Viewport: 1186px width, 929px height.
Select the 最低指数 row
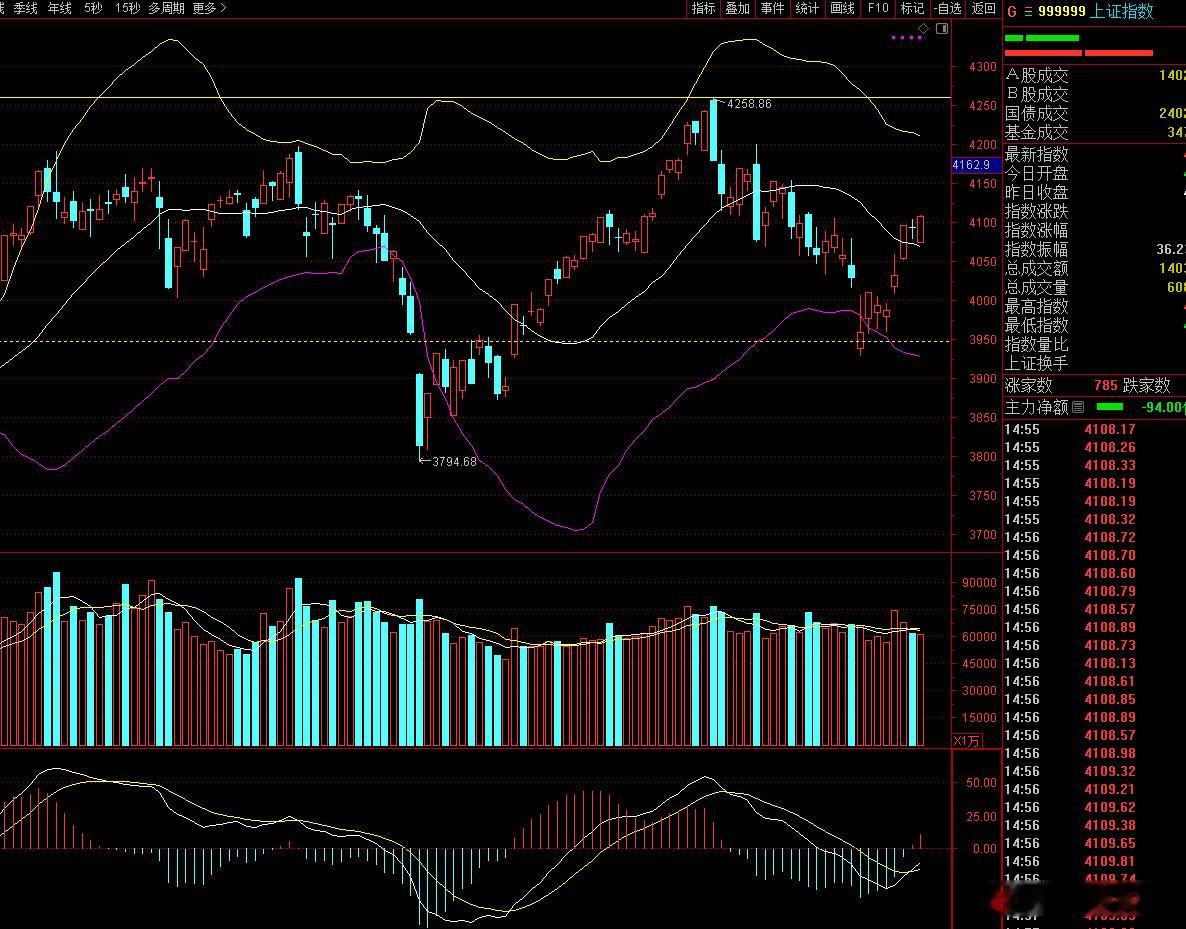(x=1094, y=325)
